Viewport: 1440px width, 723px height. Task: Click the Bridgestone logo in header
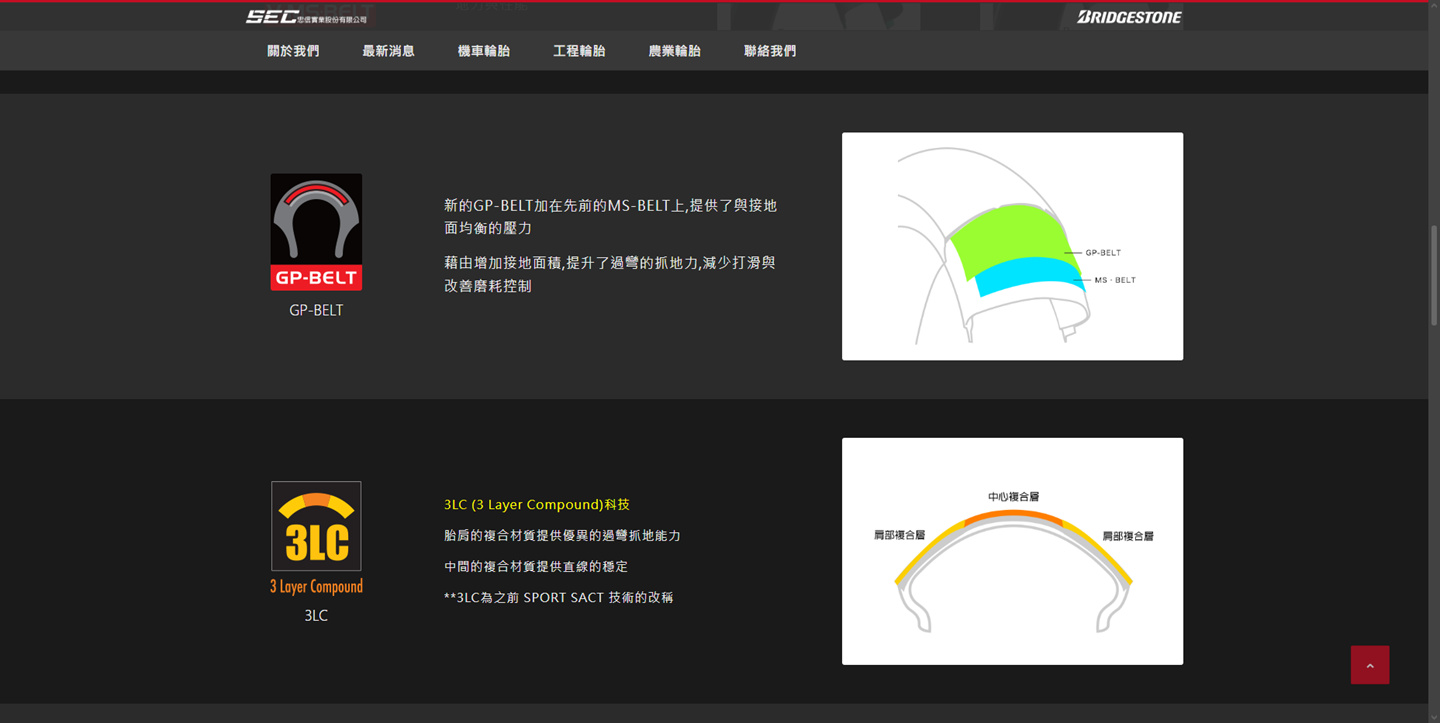1129,17
